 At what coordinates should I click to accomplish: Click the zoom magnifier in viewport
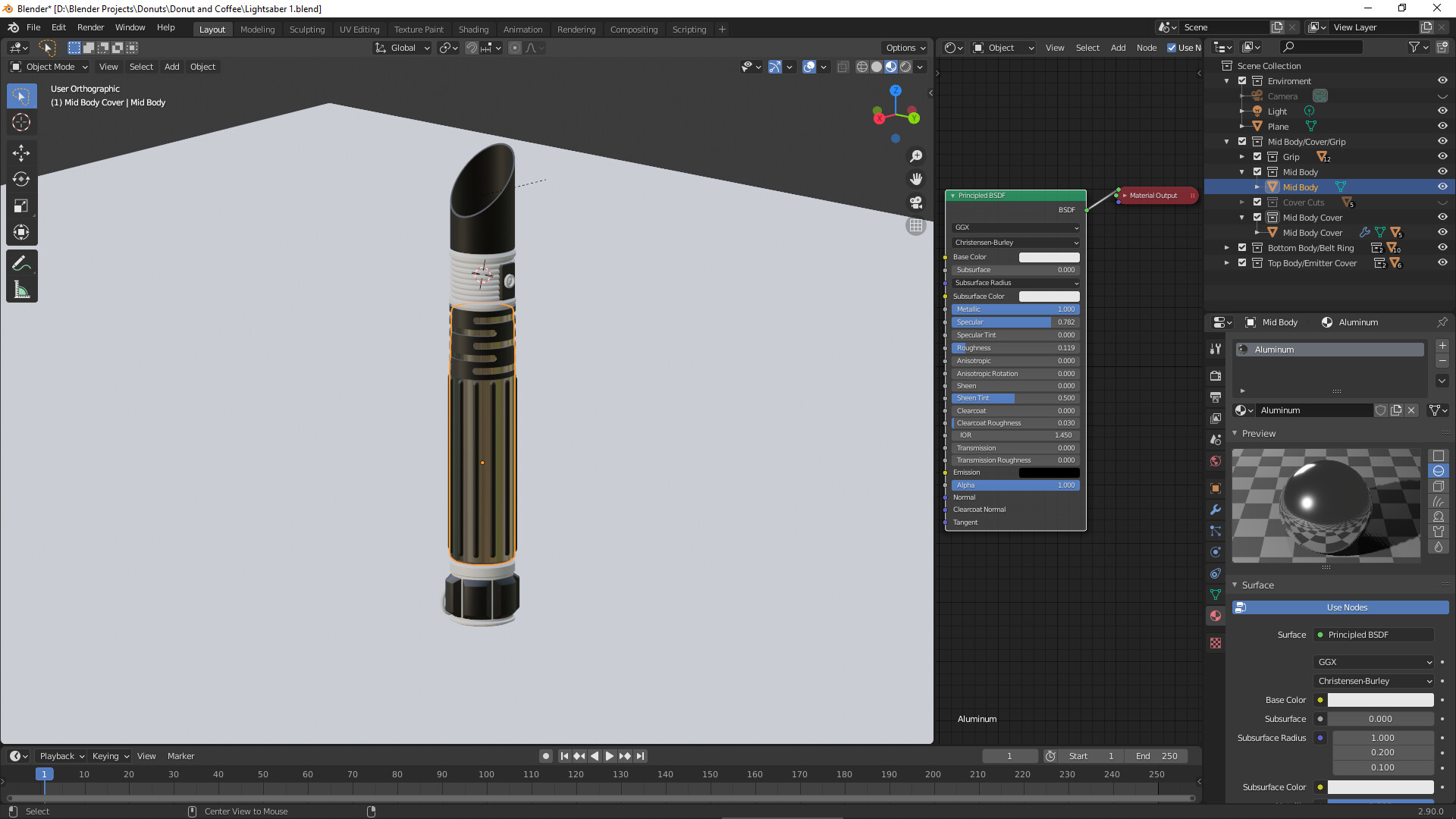pyautogui.click(x=916, y=155)
